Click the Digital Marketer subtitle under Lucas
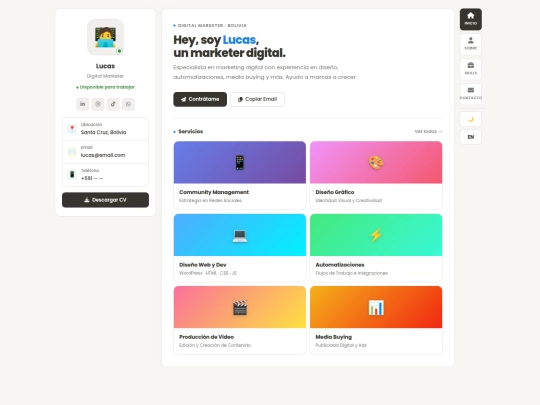 click(x=105, y=76)
